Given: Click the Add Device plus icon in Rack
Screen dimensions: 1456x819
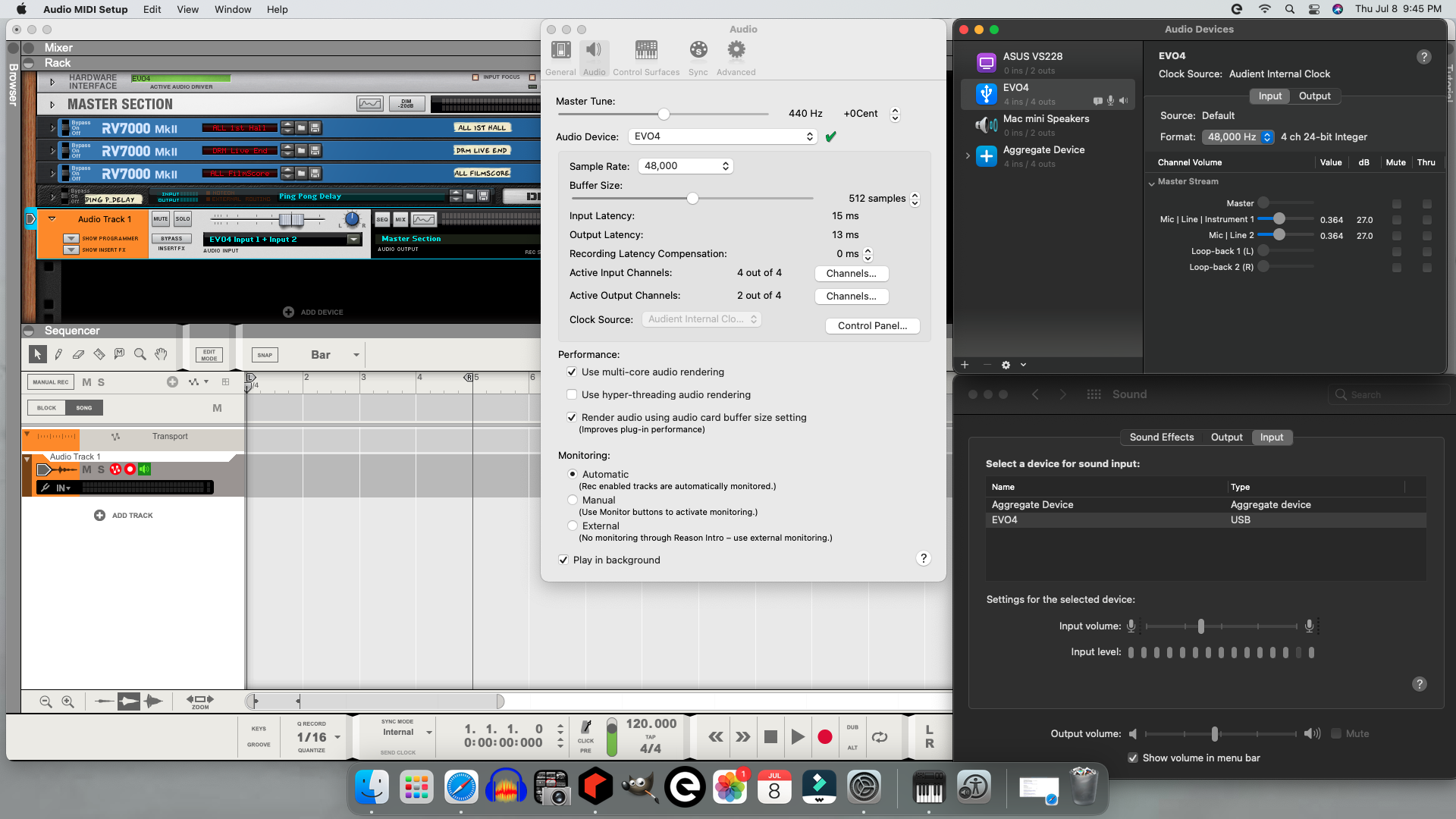Looking at the screenshot, I should (x=288, y=312).
